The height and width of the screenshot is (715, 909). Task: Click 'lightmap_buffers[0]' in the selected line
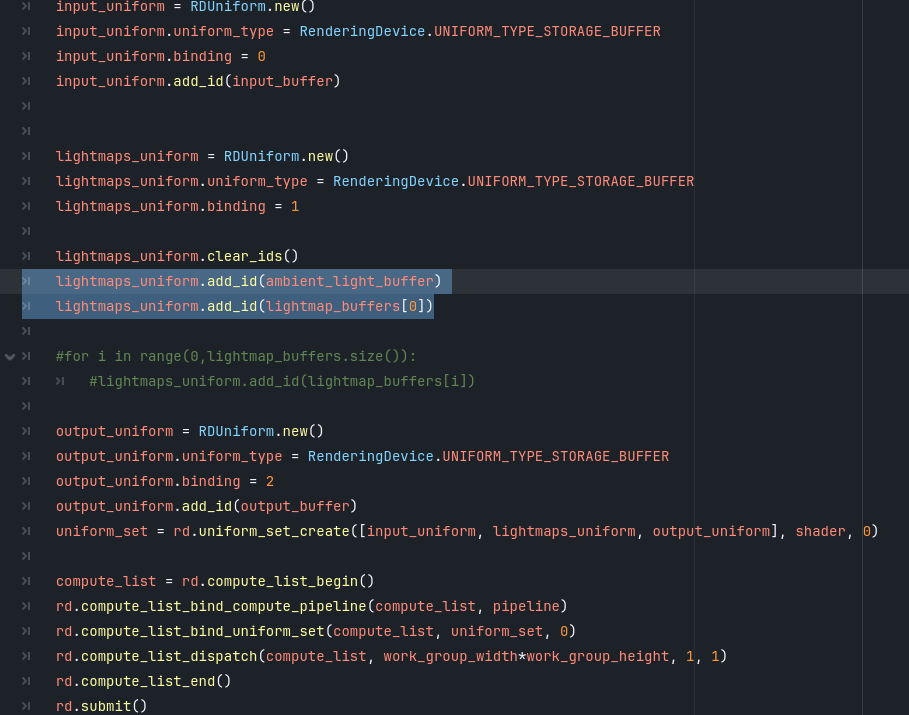click(x=345, y=306)
